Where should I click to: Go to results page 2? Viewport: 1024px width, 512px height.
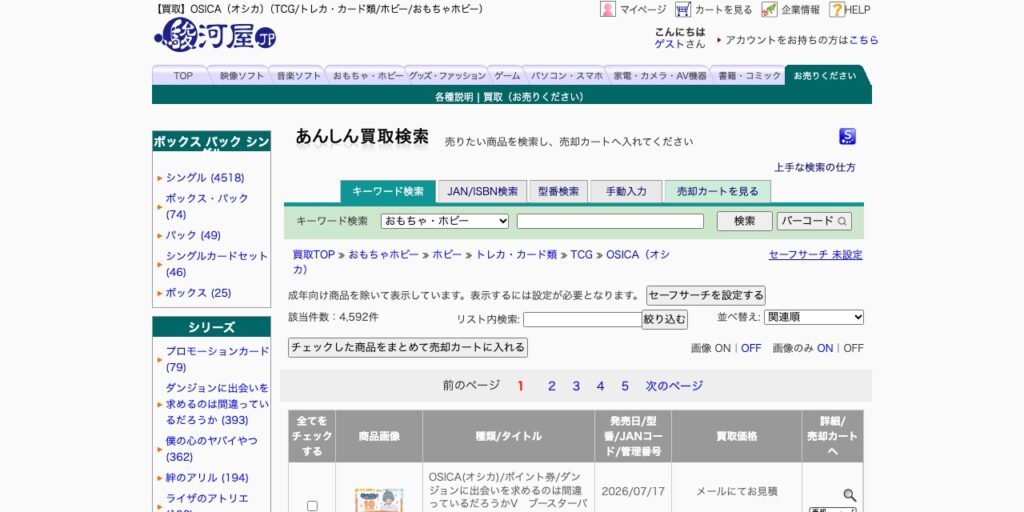(552, 386)
